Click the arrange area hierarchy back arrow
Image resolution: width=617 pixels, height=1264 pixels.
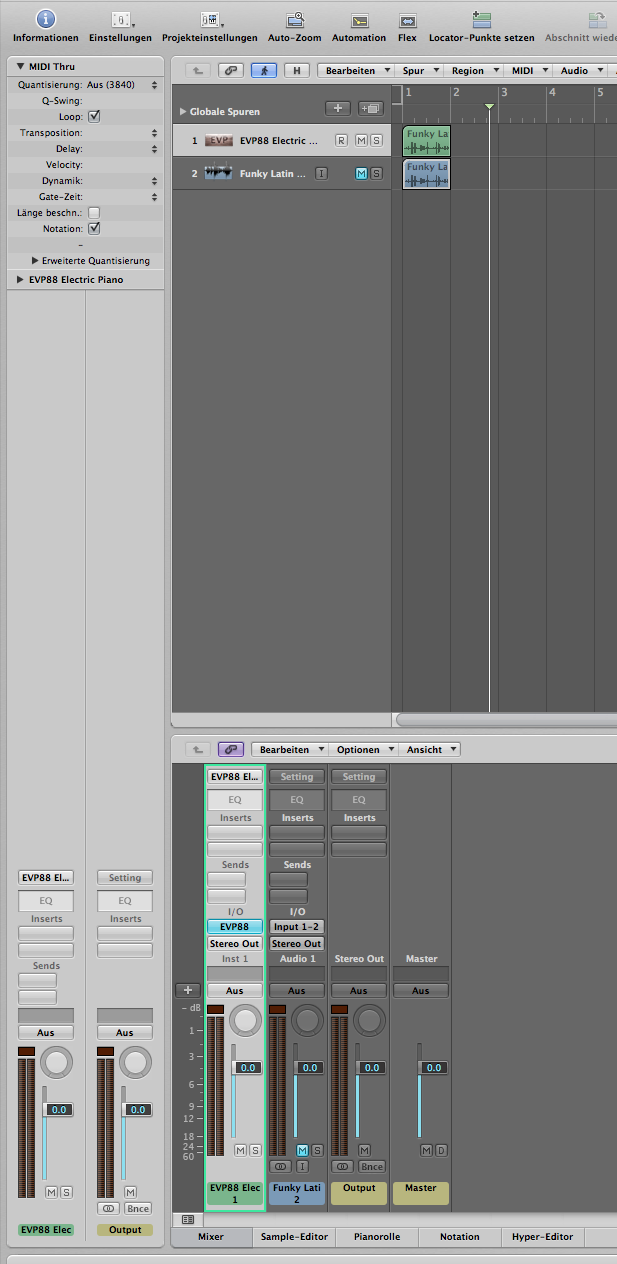[198, 70]
